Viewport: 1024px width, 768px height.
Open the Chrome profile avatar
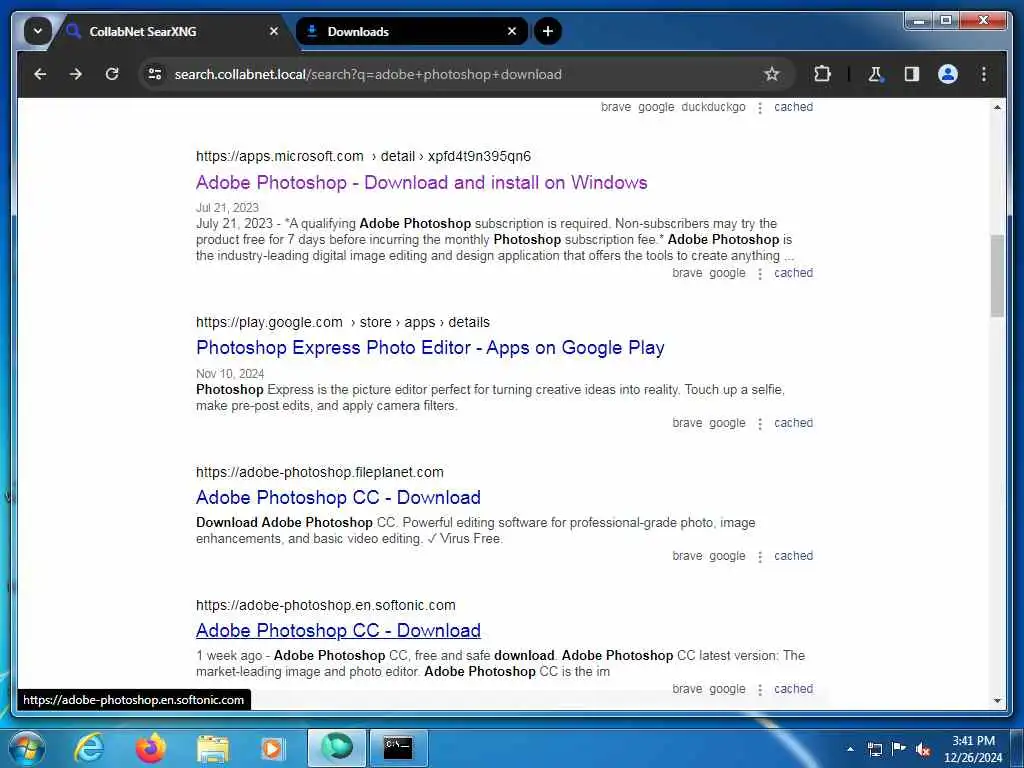(948, 74)
